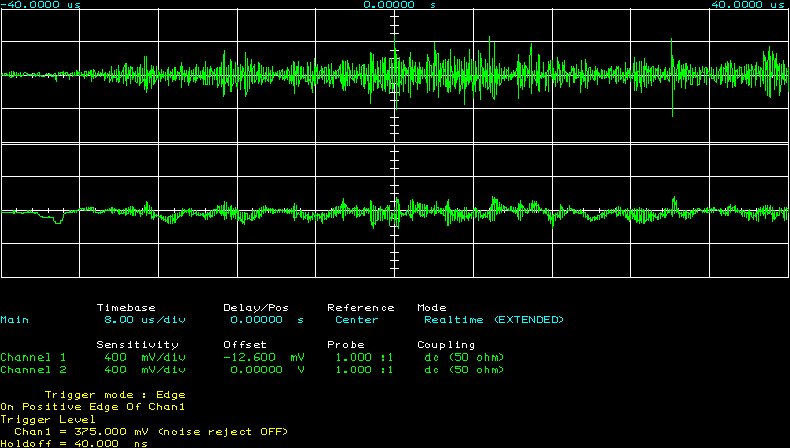Click On Positive Edge Of Chan1 text
The width and height of the screenshot is (790, 448).
93,407
